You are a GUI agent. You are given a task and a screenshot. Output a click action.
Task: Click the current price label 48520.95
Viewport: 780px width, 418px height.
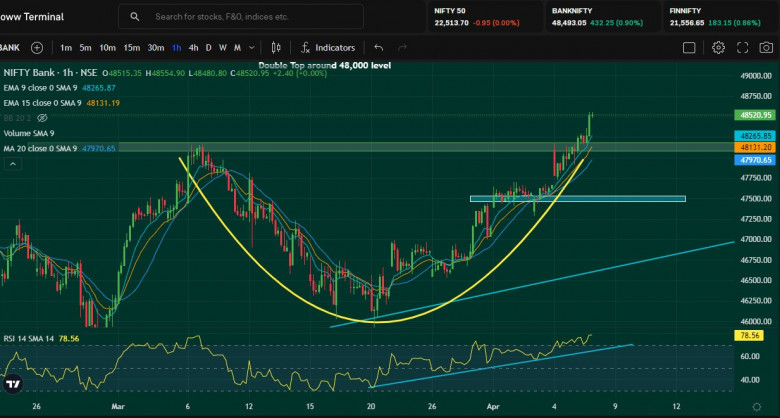[x=756, y=115]
